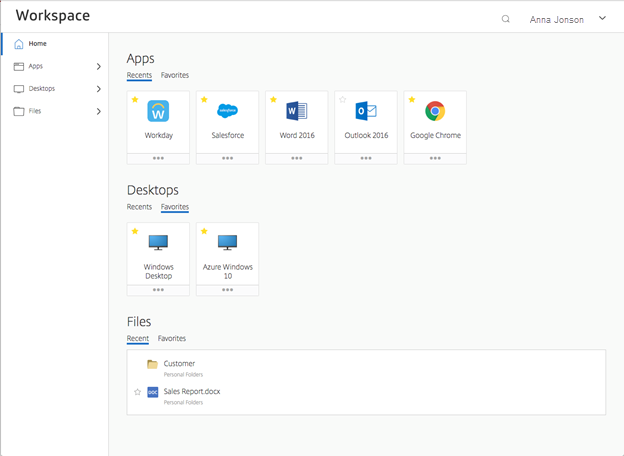This screenshot has height=456, width=624.
Task: Star the Sales Report.docx file
Action: (138, 392)
